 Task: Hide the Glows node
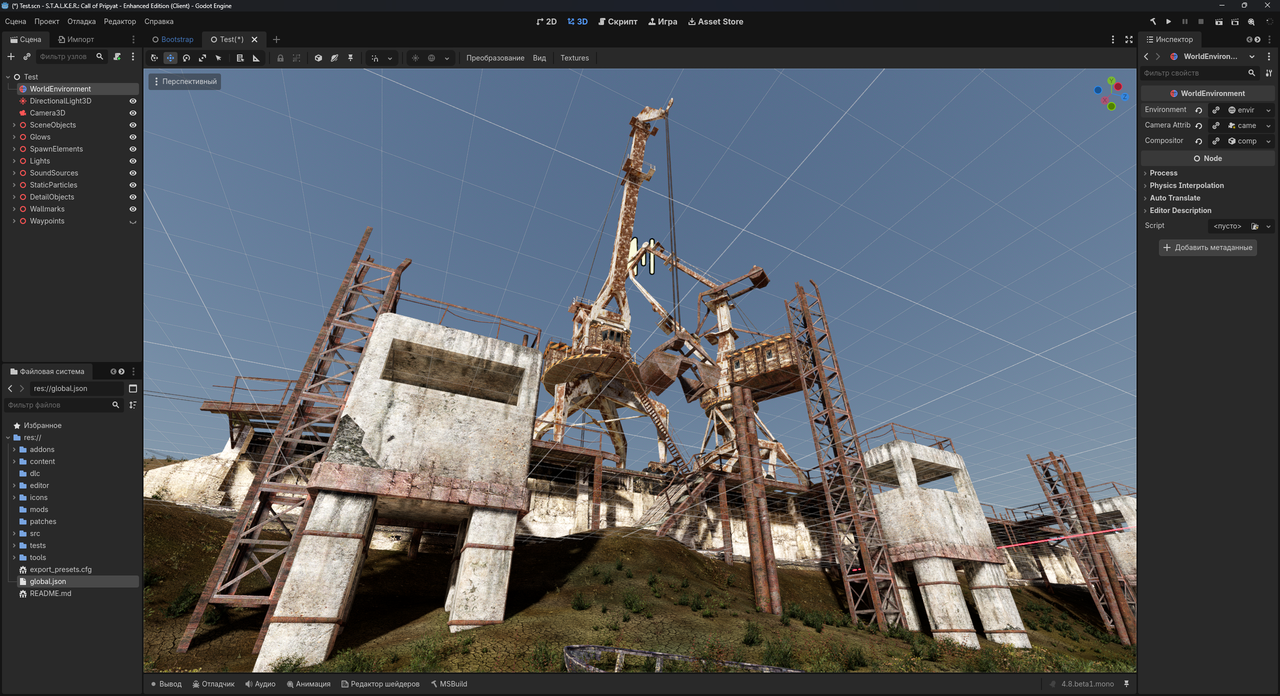click(133, 137)
